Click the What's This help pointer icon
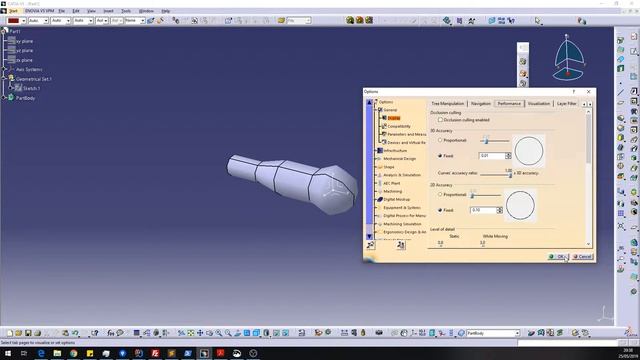640x360 pixels. [95, 333]
